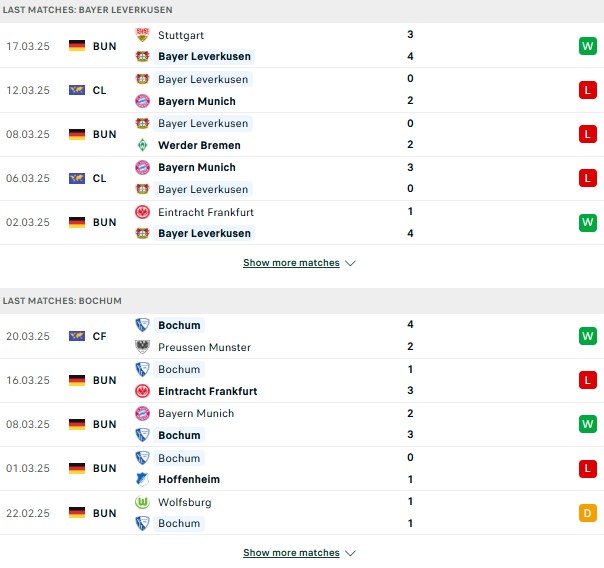Click the CL competition flag on 06.03.25
This screenshot has width=604, height=568.
click(77, 178)
